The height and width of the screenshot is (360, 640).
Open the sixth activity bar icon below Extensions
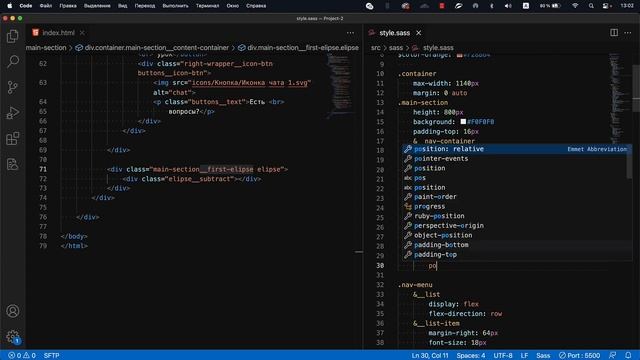point(13,164)
